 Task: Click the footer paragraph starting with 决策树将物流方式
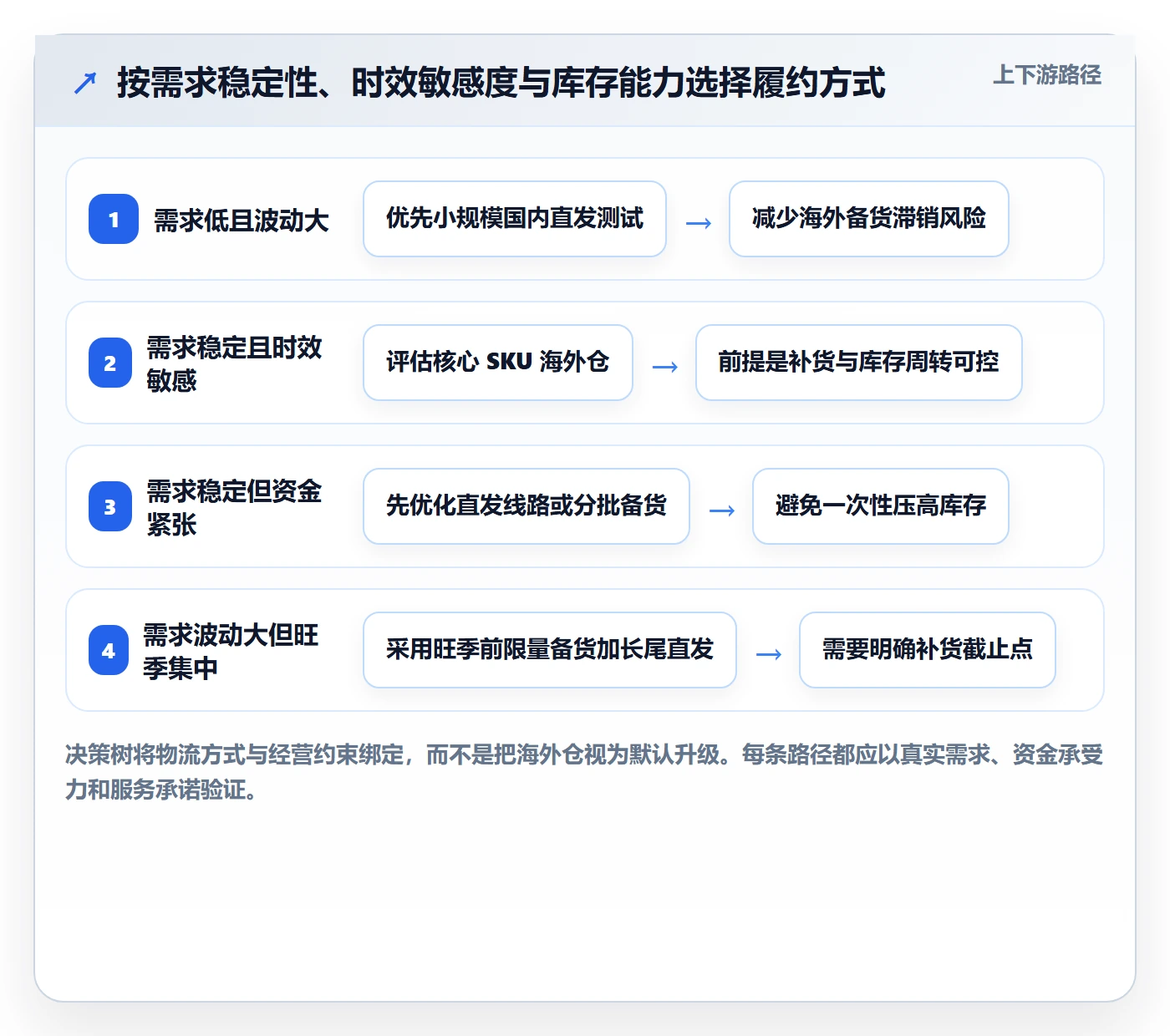(584, 772)
